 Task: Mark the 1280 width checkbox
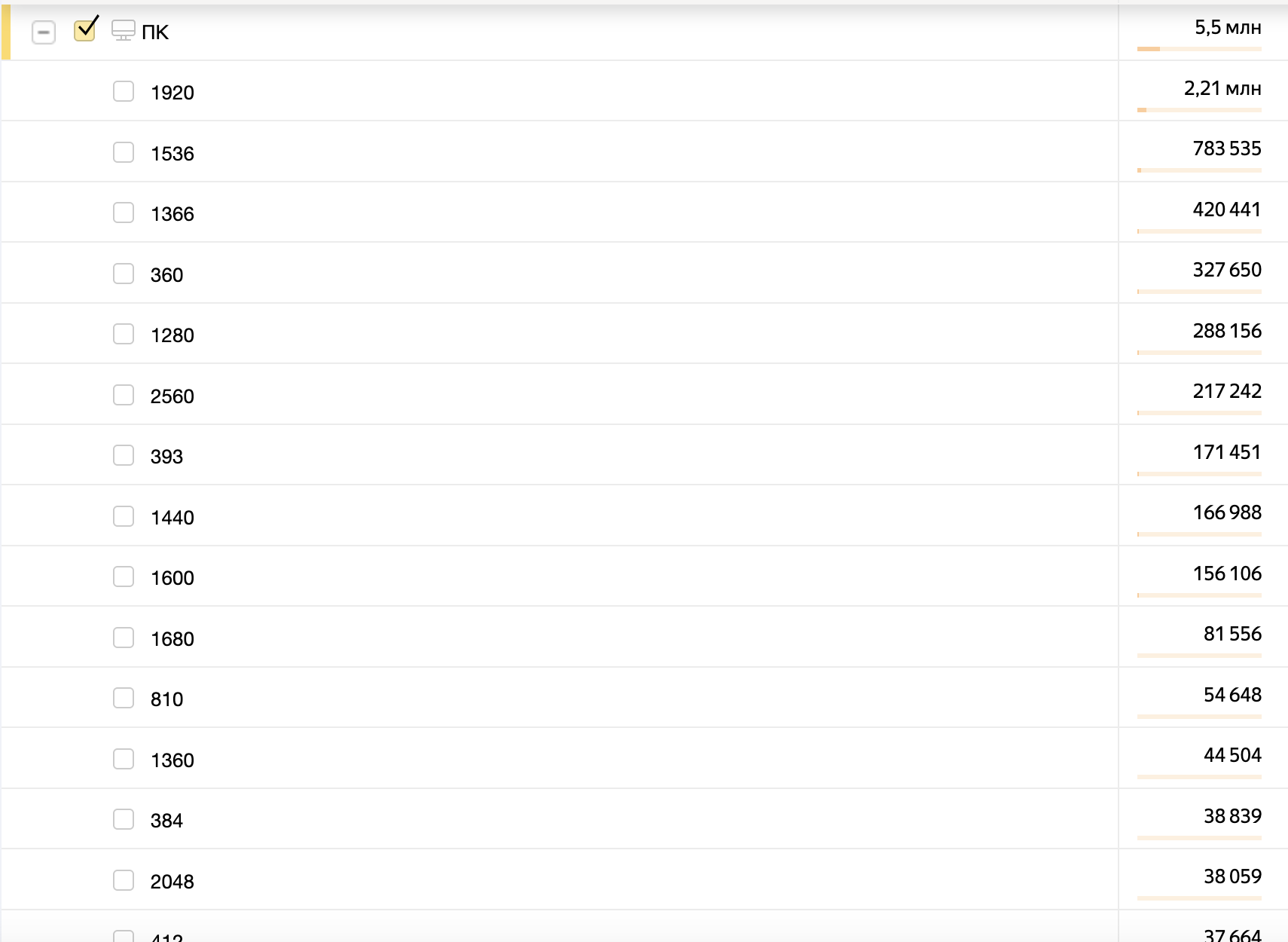point(124,335)
